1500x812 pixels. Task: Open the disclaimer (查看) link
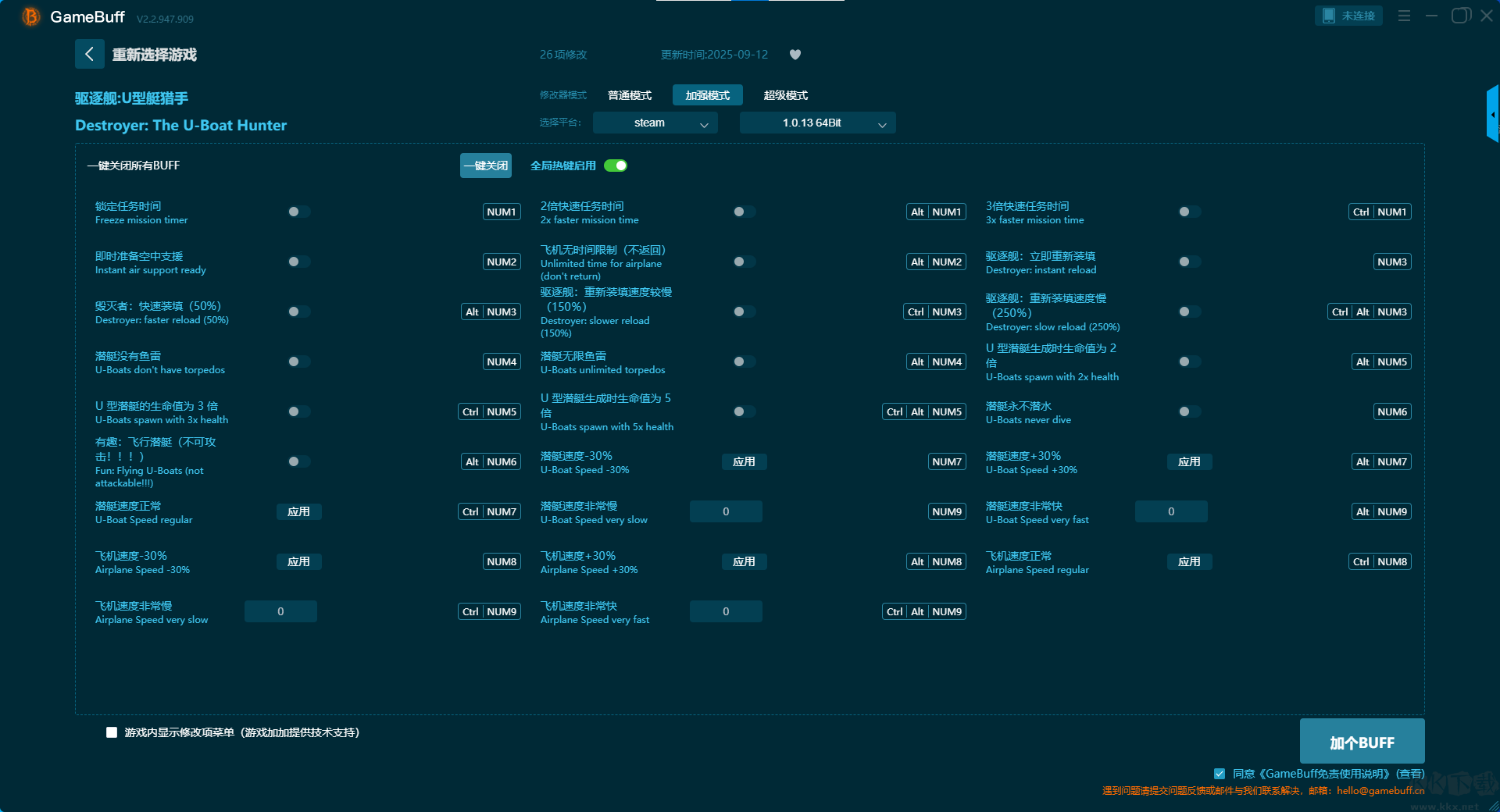pos(1411,774)
